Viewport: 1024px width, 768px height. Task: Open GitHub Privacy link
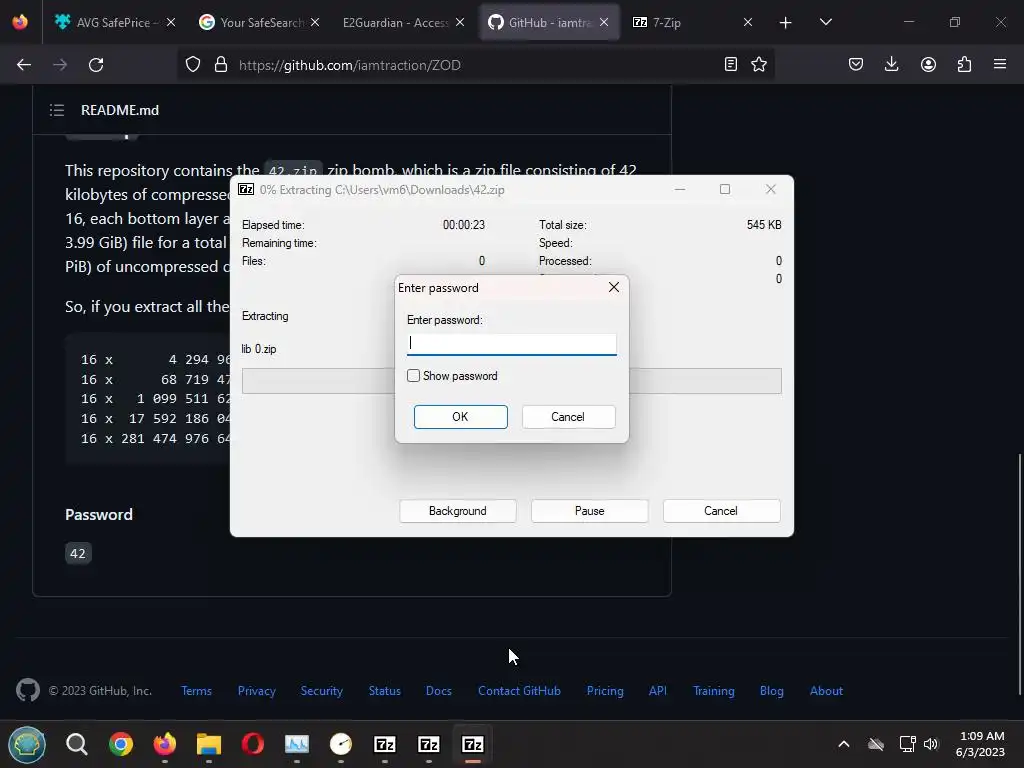tap(256, 691)
